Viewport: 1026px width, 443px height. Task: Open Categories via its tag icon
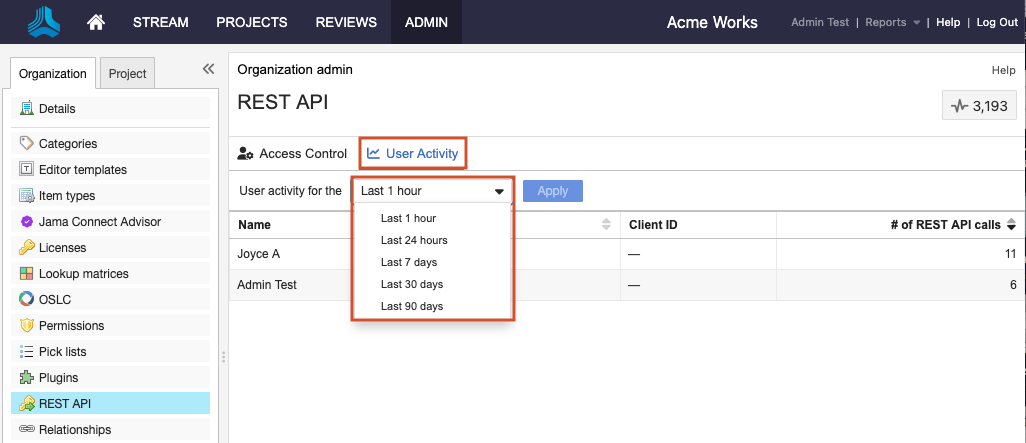click(27, 143)
